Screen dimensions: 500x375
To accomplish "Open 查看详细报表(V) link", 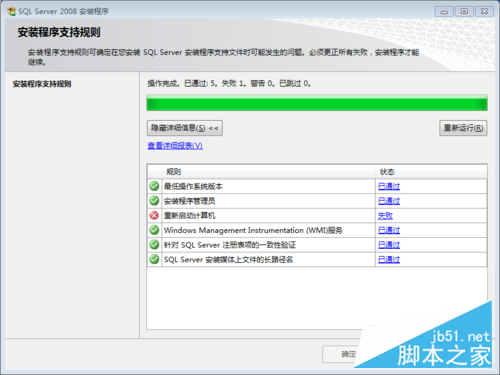I will tap(175, 146).
